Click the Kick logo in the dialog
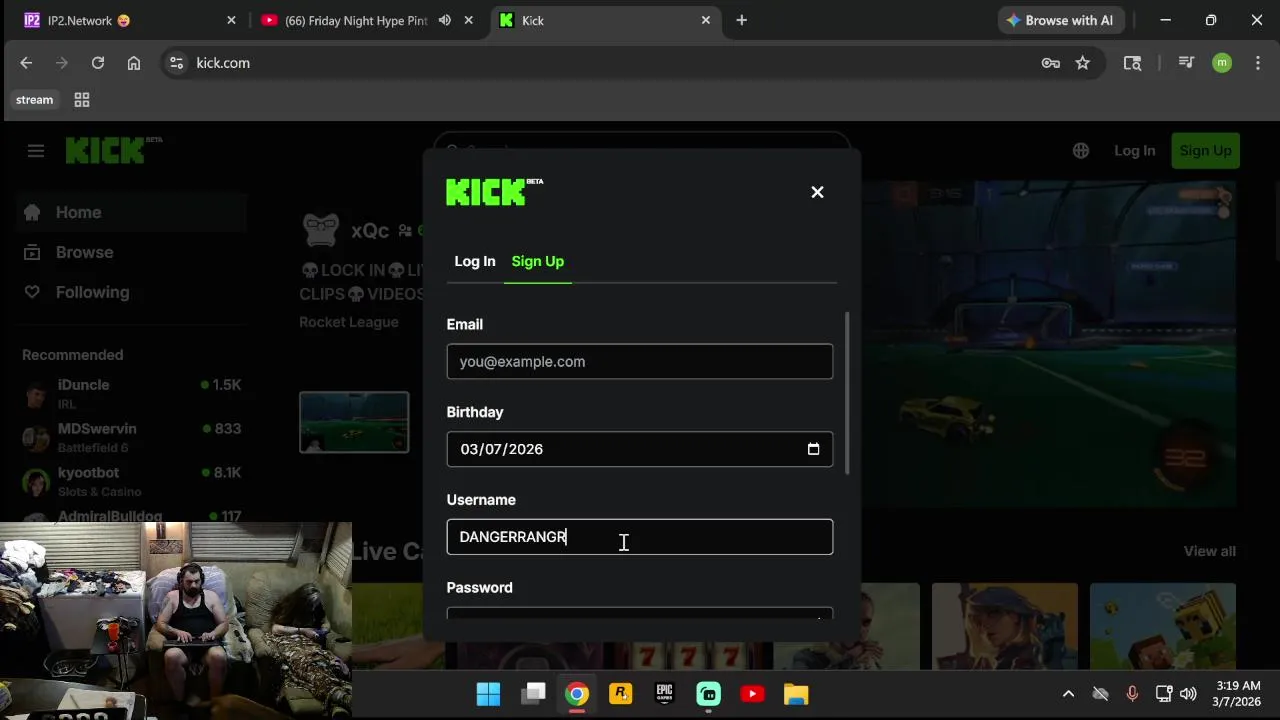1280x720 pixels. coord(494,192)
